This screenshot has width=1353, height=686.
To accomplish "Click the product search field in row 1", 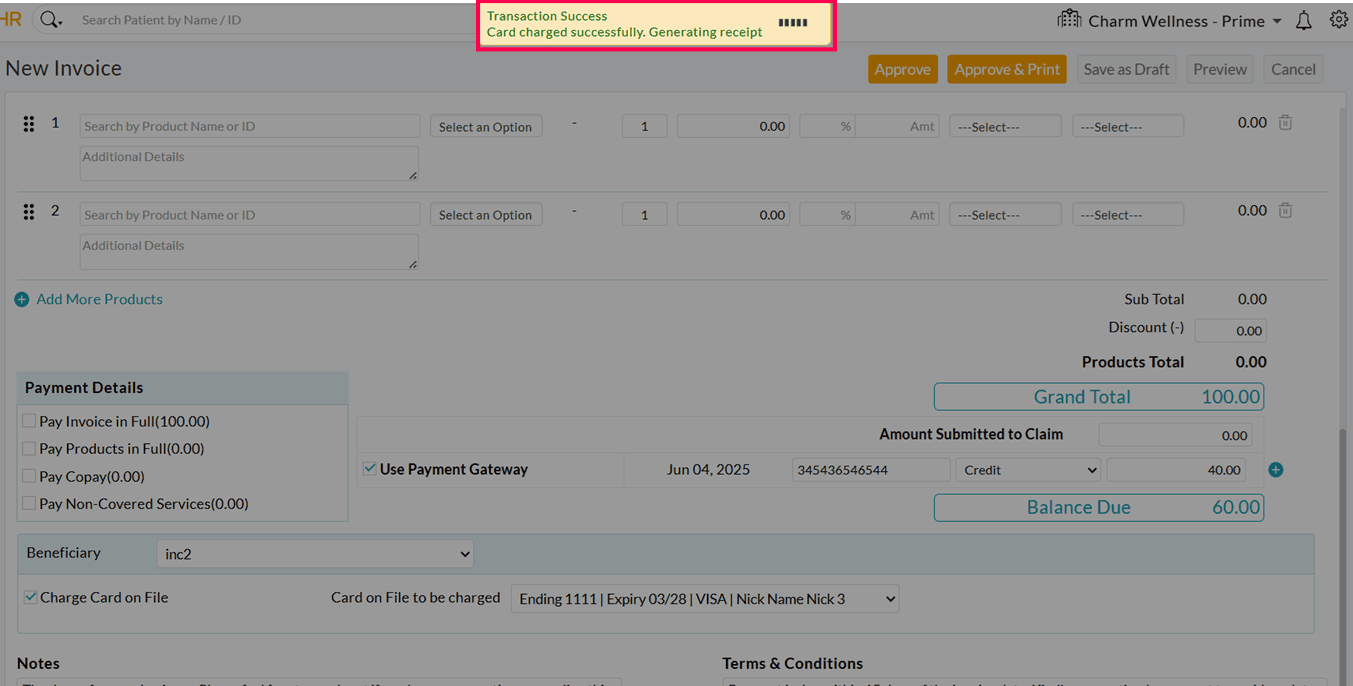I will 249,127.
